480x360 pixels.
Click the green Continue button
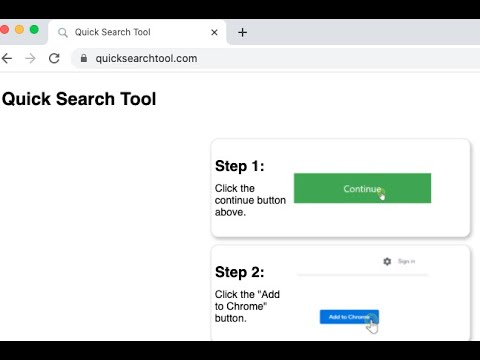[x=362, y=188]
